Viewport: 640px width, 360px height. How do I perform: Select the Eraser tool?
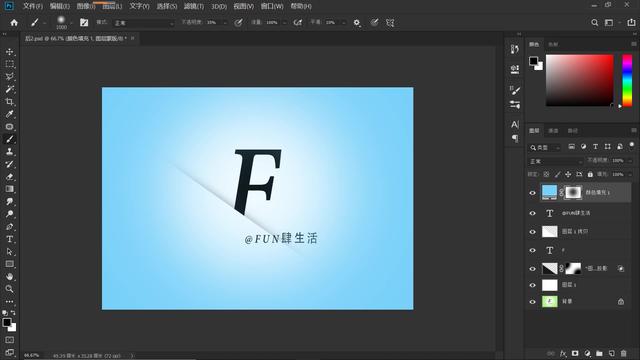(x=9, y=177)
